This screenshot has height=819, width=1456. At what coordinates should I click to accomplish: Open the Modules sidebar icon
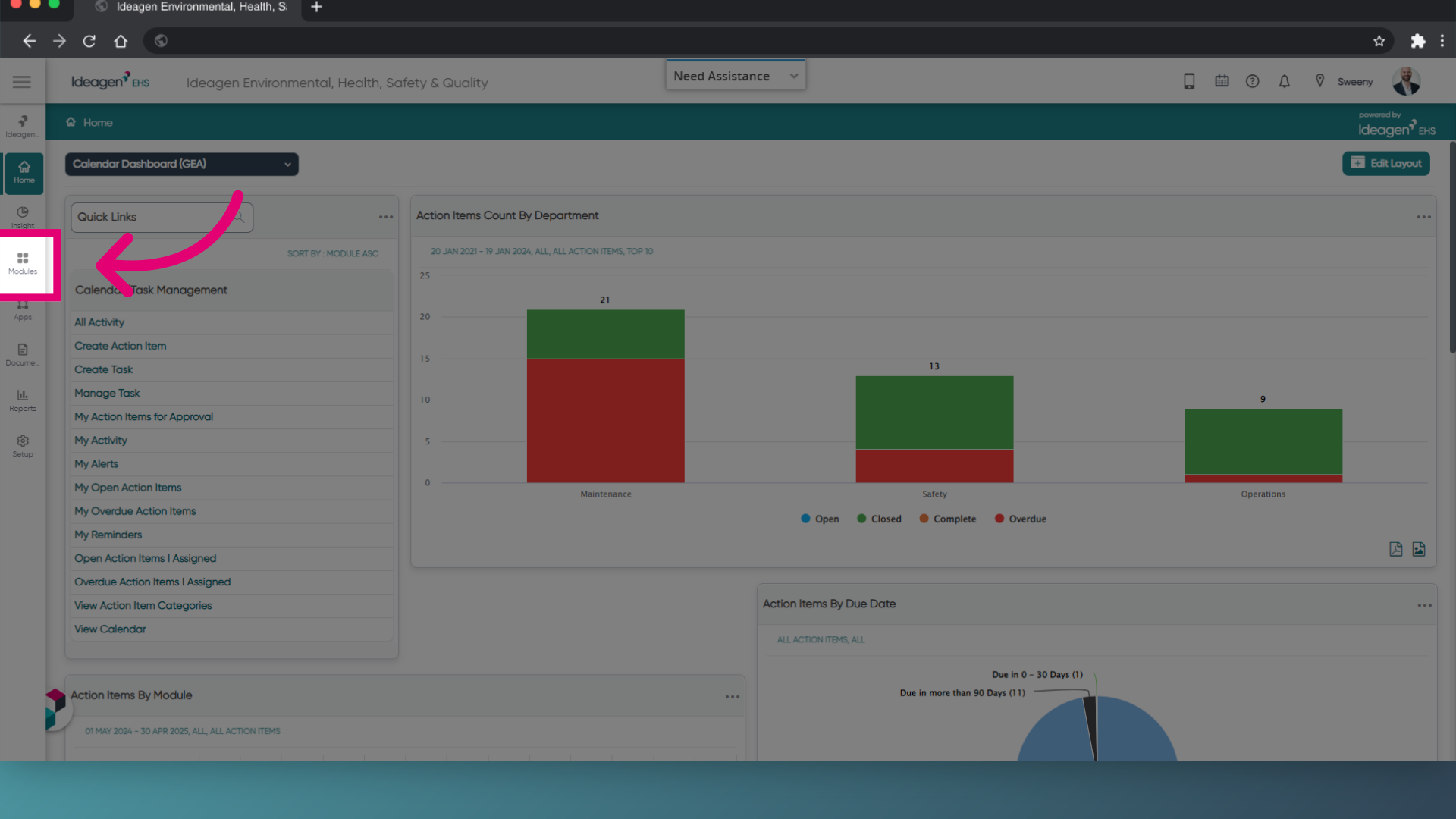tap(23, 264)
